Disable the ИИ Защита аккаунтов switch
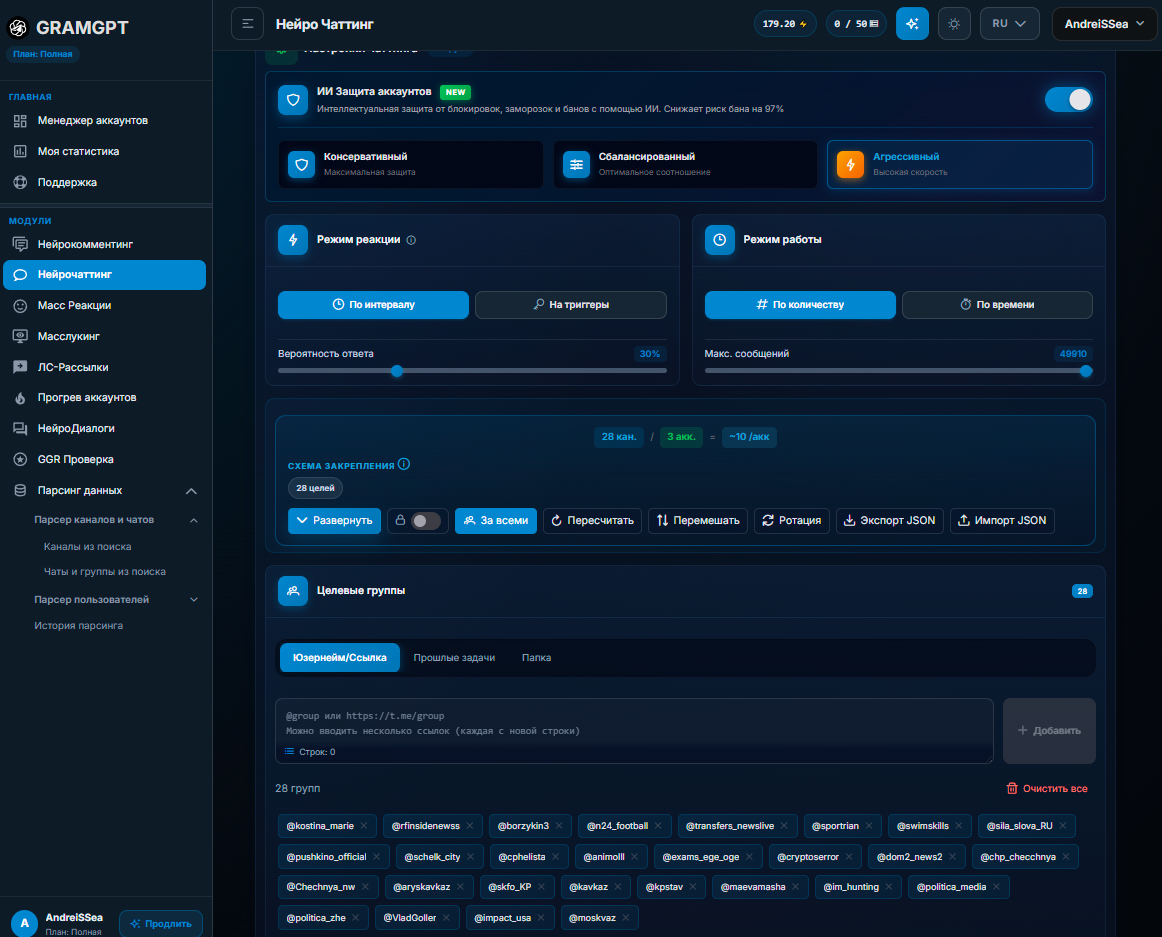This screenshot has height=937, width=1162. [1068, 99]
